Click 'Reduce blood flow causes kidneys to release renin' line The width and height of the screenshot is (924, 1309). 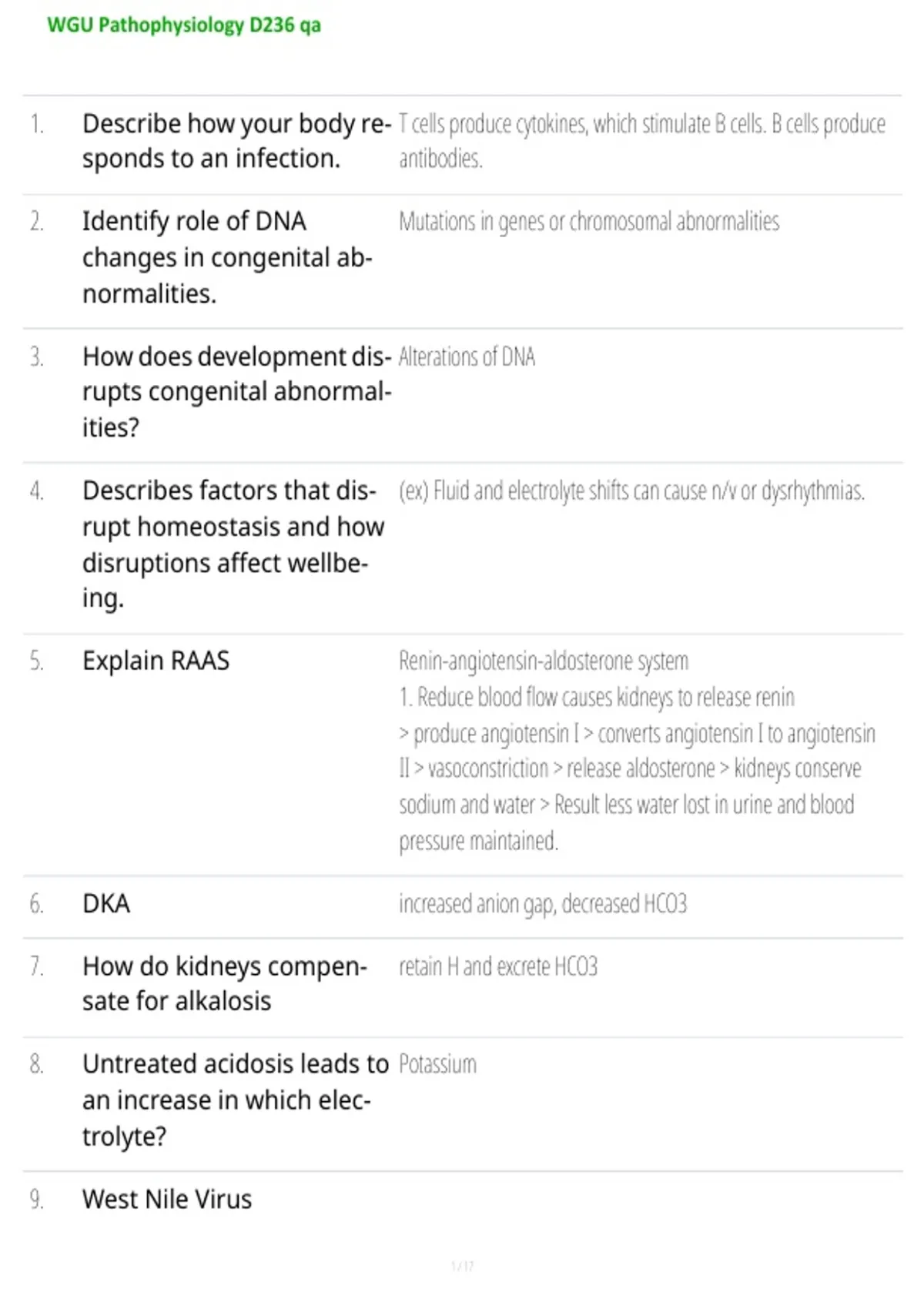click(597, 698)
